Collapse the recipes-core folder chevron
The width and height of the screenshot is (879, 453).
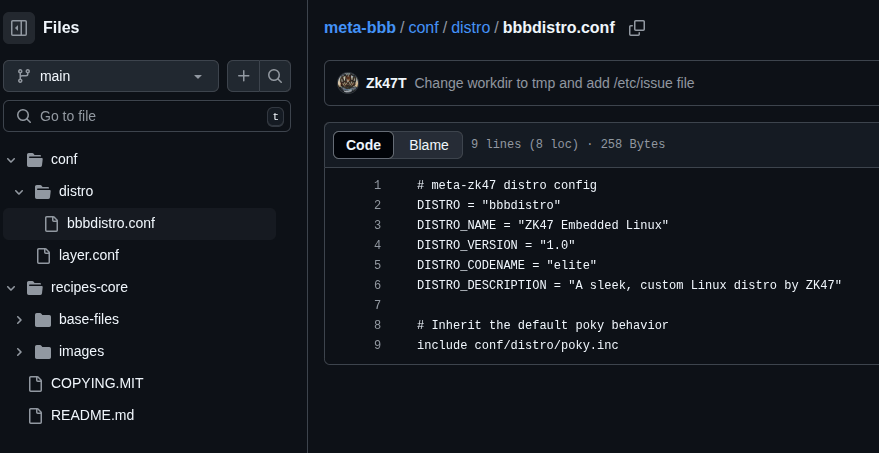[11, 288]
